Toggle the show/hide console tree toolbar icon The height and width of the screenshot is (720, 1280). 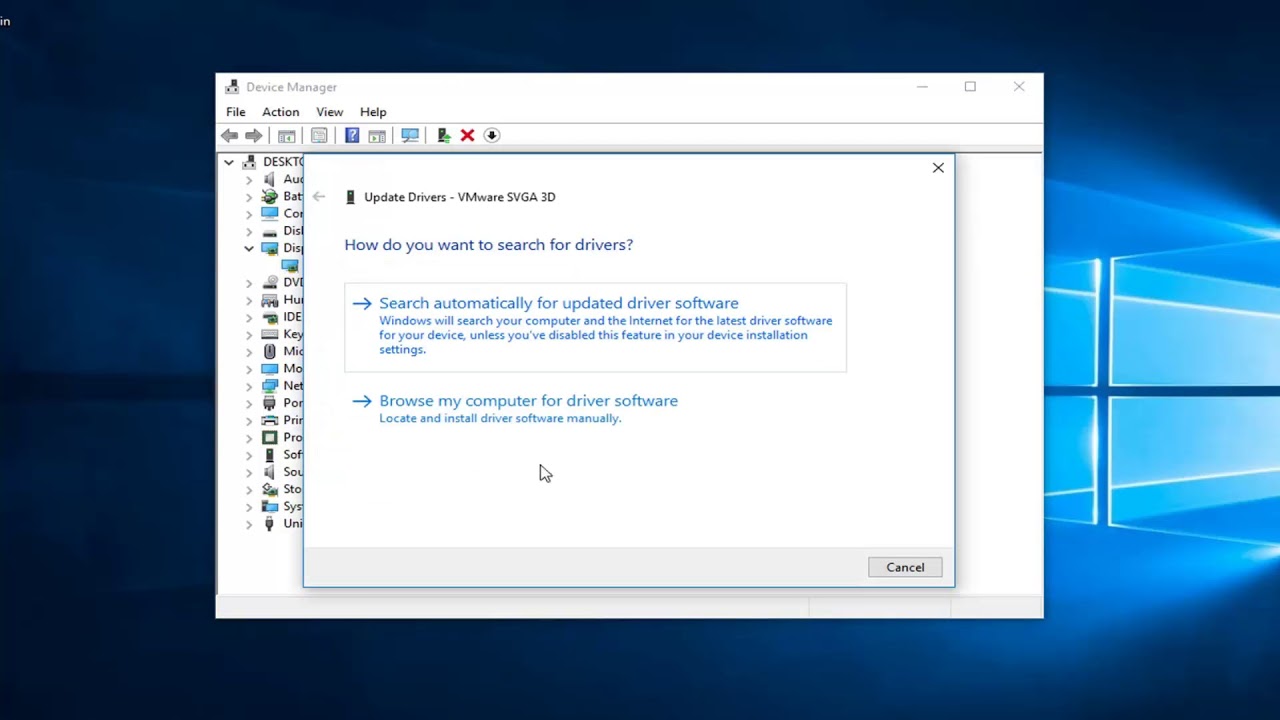tap(286, 135)
